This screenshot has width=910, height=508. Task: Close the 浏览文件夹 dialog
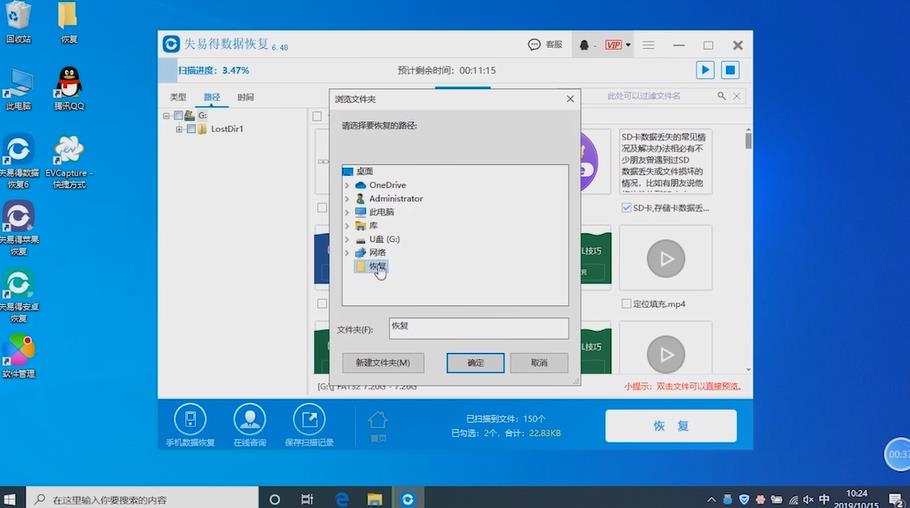pyautogui.click(x=570, y=99)
